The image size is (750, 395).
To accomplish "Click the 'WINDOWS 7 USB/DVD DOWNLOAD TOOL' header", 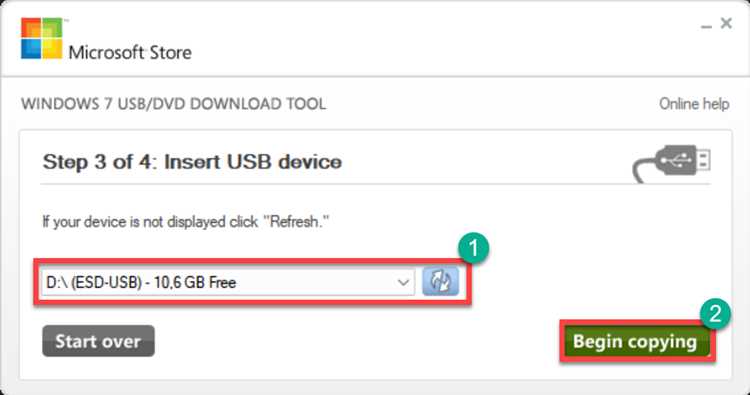I will [x=174, y=104].
